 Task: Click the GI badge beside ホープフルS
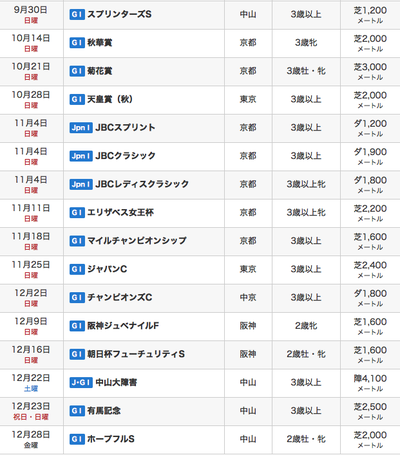coord(77,439)
